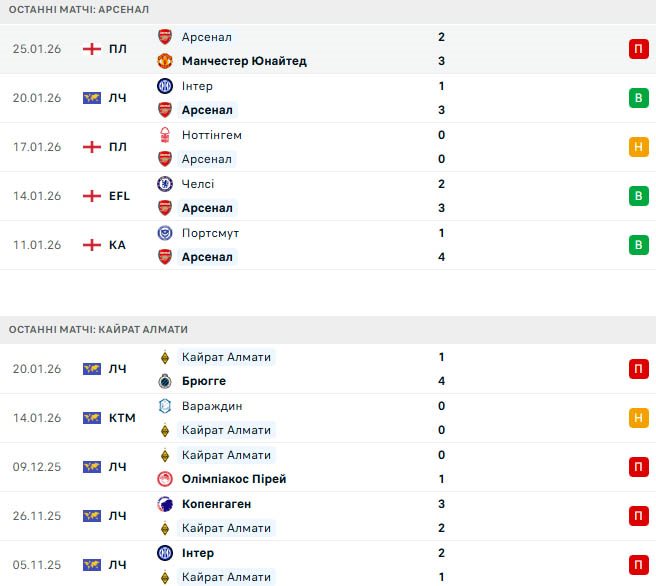The width and height of the screenshot is (656, 586).
Task: Click the Копенгаген team name
Action: point(216,504)
